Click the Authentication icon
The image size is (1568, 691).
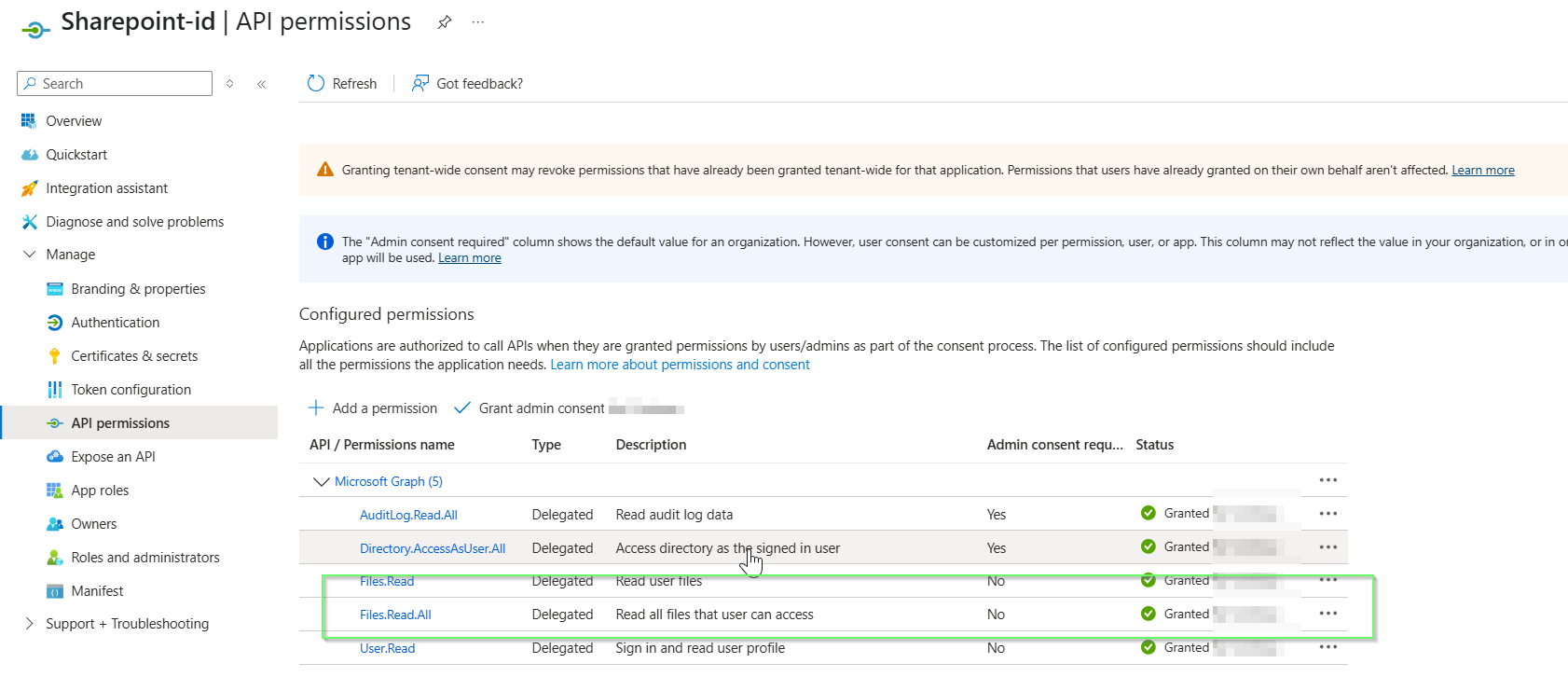point(55,323)
